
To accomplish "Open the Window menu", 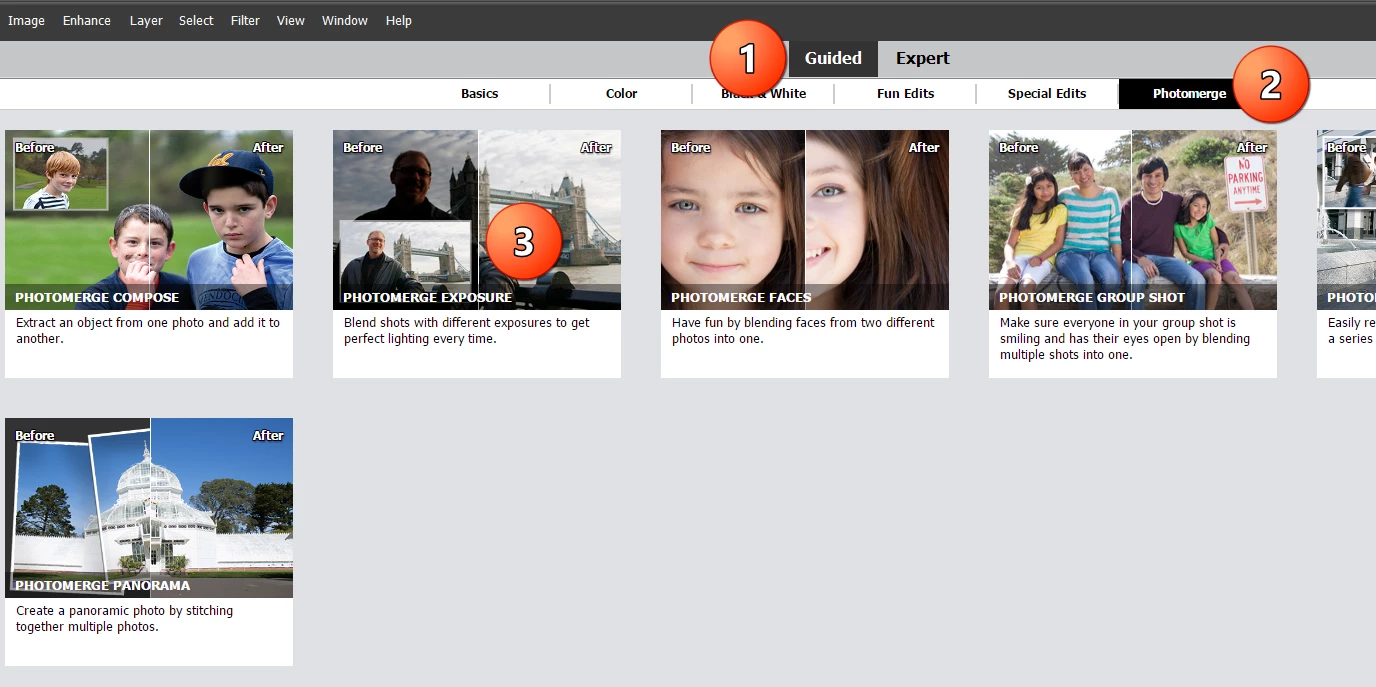I will click(x=345, y=20).
